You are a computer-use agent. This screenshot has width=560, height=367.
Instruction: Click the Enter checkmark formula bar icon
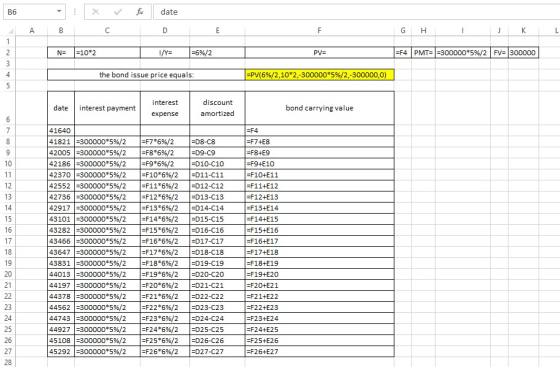coord(118,12)
